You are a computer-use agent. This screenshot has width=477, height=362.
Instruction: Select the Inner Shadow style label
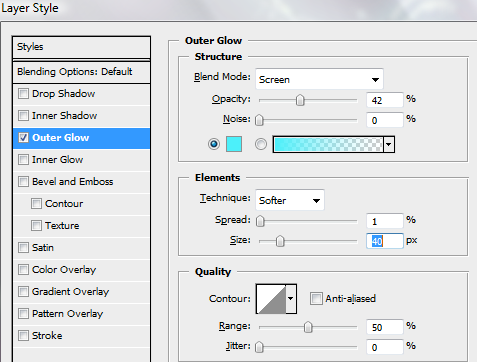click(64, 116)
